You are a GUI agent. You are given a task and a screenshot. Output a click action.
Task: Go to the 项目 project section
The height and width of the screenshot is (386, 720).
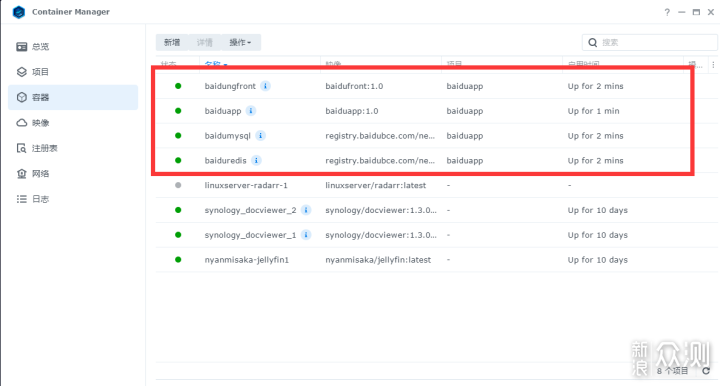coord(73,72)
